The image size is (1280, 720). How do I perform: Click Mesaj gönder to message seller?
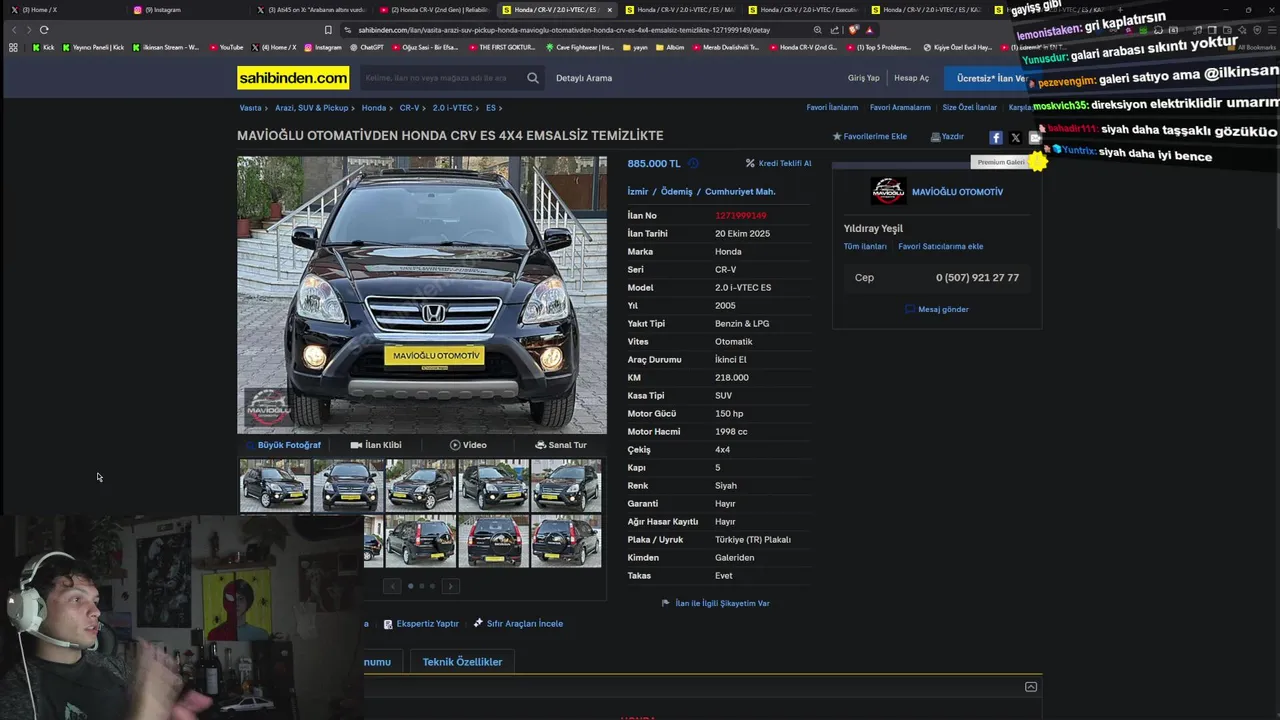(937, 309)
